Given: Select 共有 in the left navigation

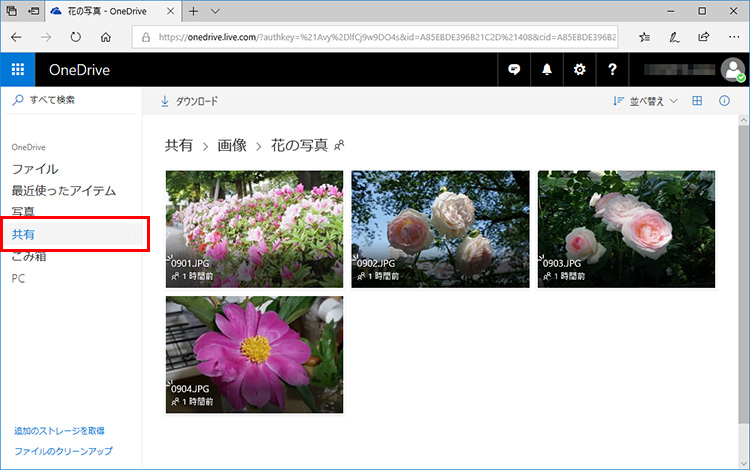Looking at the screenshot, I should tap(23, 234).
